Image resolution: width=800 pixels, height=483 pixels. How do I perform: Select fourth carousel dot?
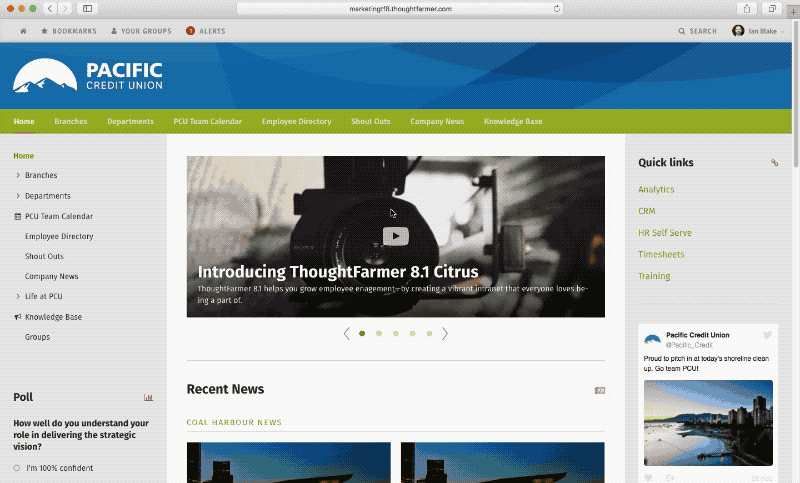coord(412,334)
